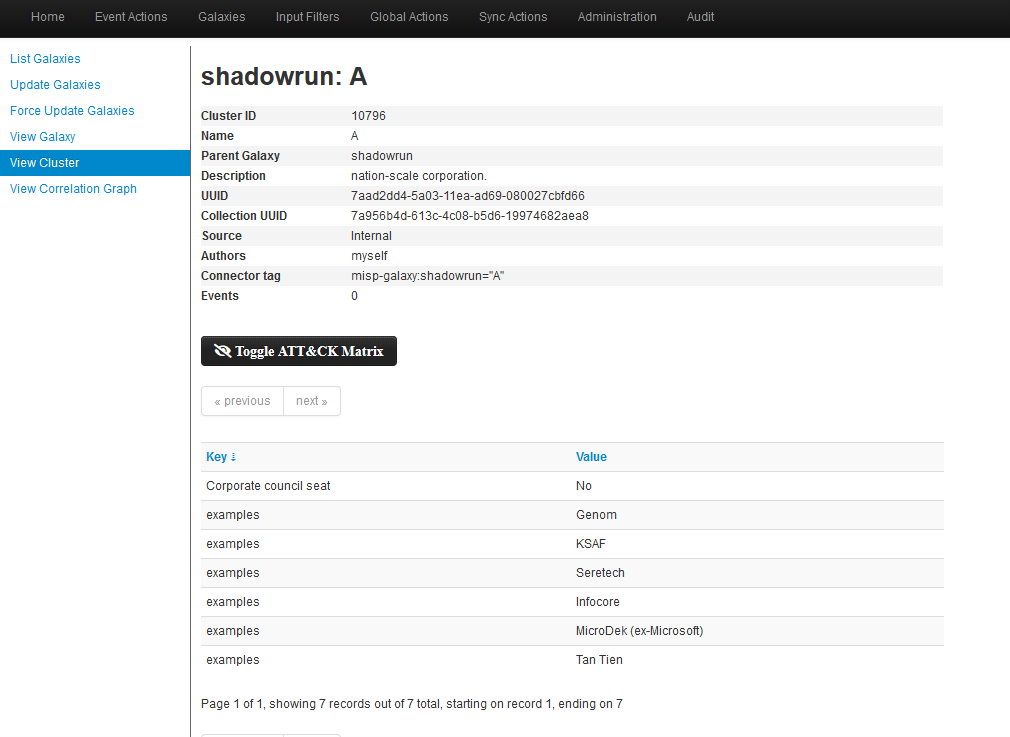Open the Home menu
Image resolution: width=1010 pixels, height=737 pixels.
(x=48, y=17)
